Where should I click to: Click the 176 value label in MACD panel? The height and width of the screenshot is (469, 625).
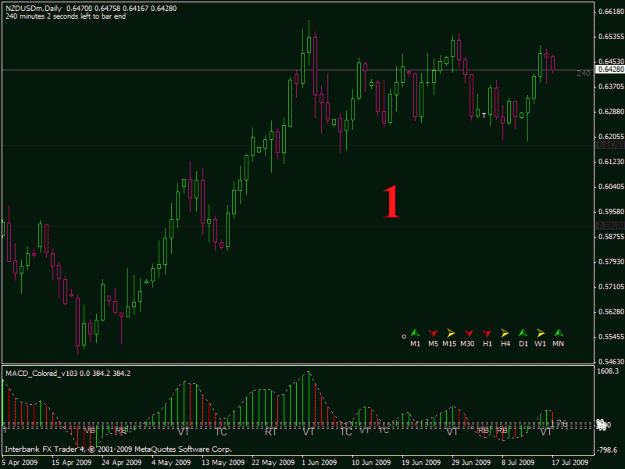coord(561,423)
